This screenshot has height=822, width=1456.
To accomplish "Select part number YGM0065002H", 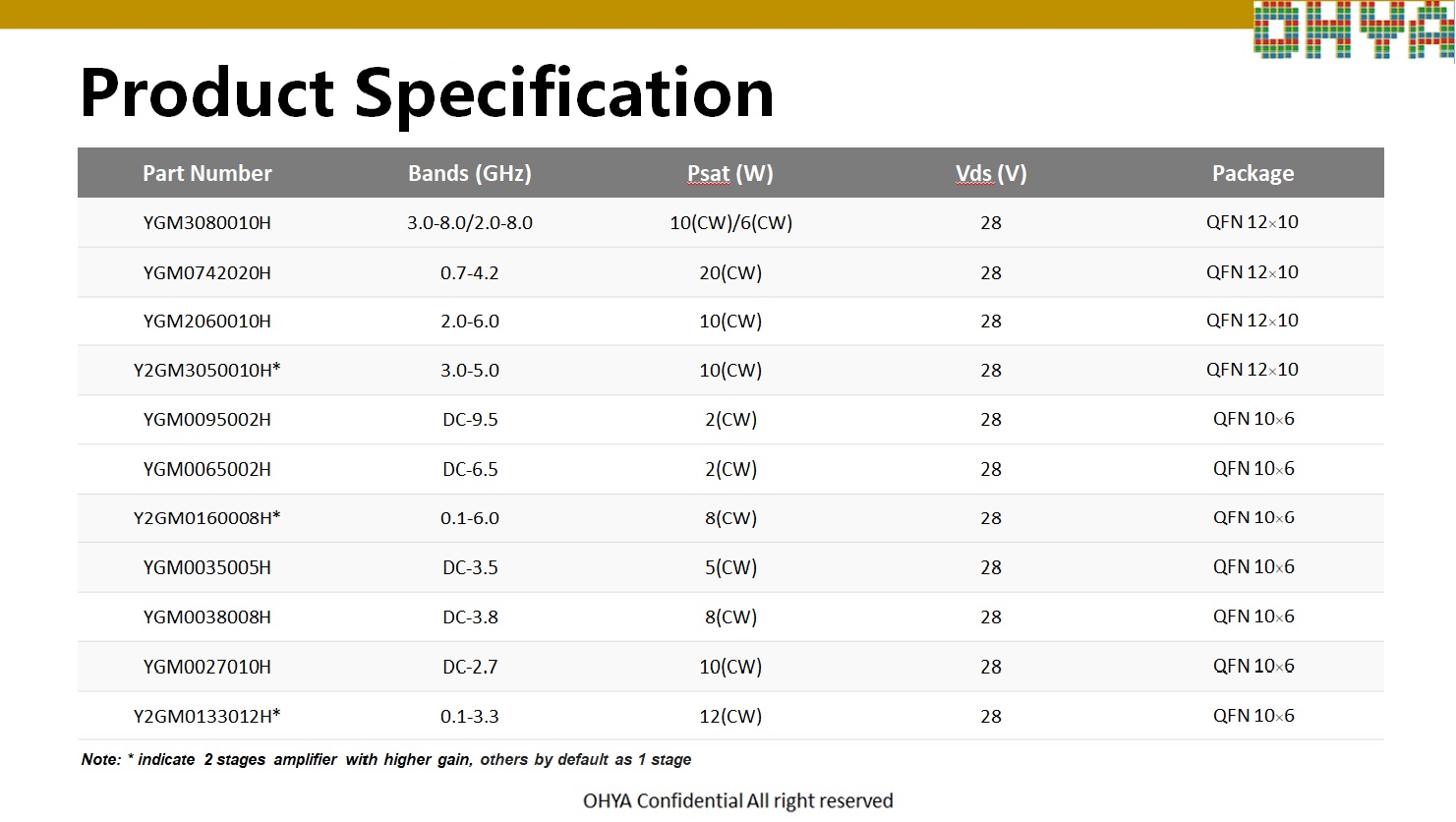I will pyautogui.click(x=207, y=470).
